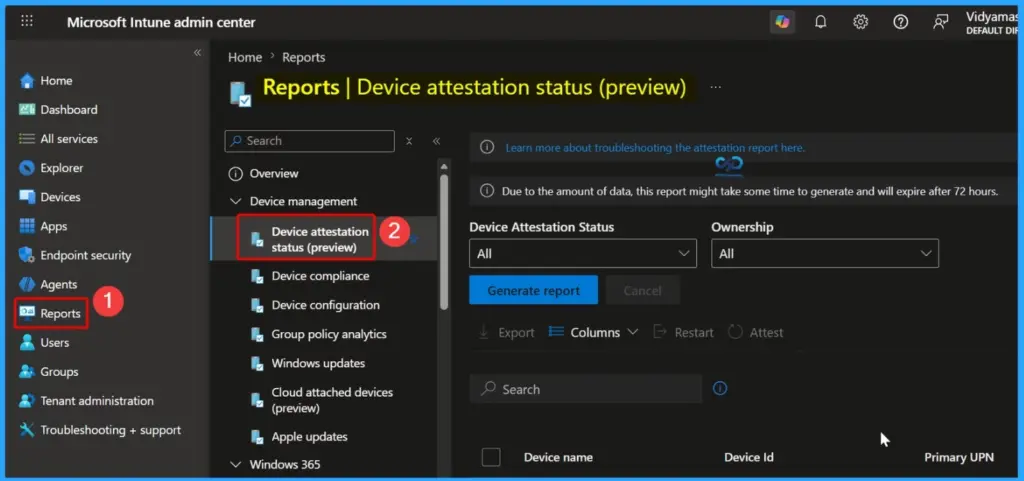Image resolution: width=1024 pixels, height=481 pixels.
Task: Launch the Copilot icon in header
Action: [782, 22]
